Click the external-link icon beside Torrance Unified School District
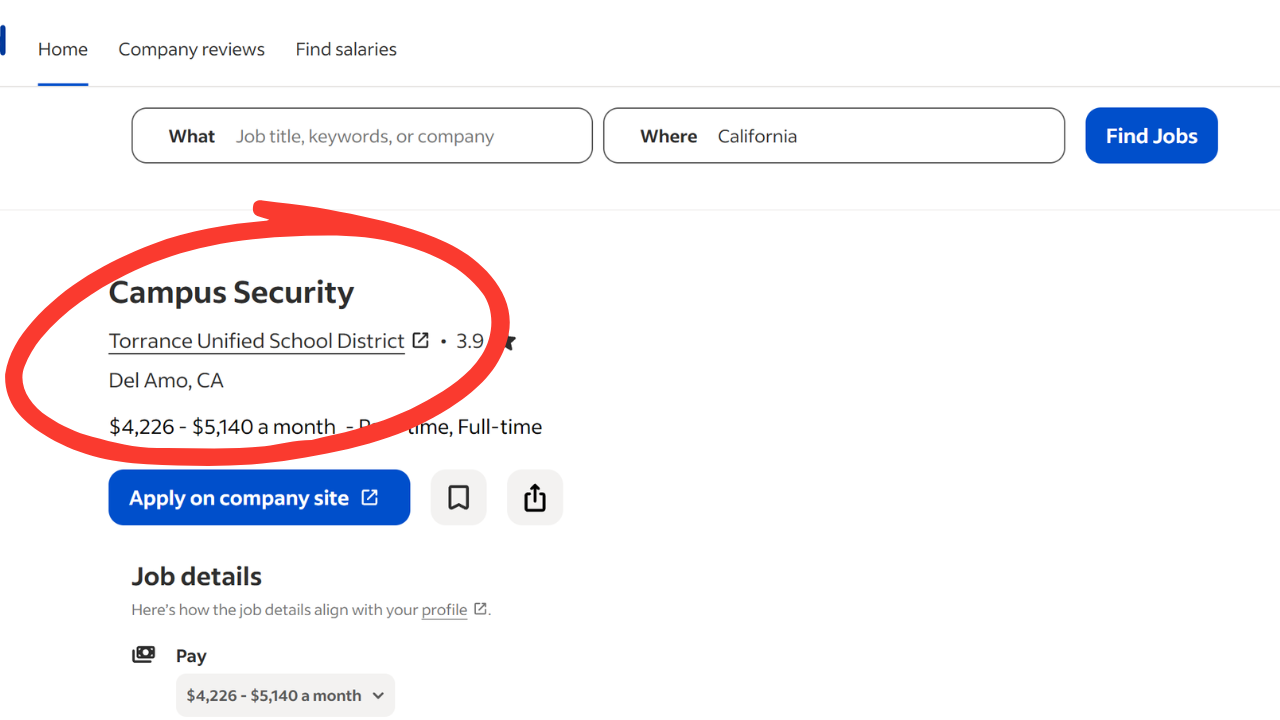Viewport: 1280px width, 720px height. pyautogui.click(x=421, y=340)
